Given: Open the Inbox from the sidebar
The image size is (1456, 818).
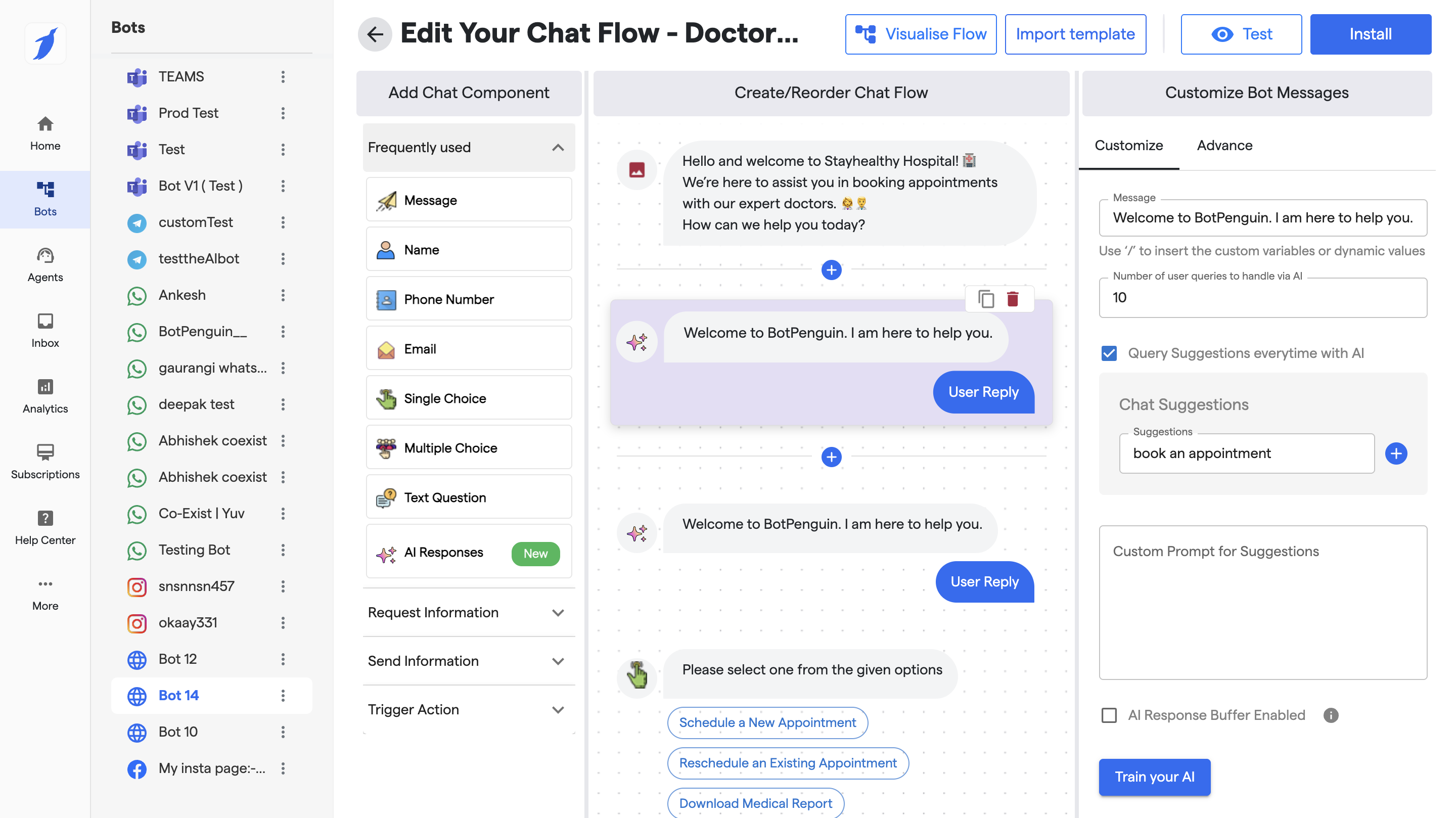Looking at the screenshot, I should click(45, 330).
